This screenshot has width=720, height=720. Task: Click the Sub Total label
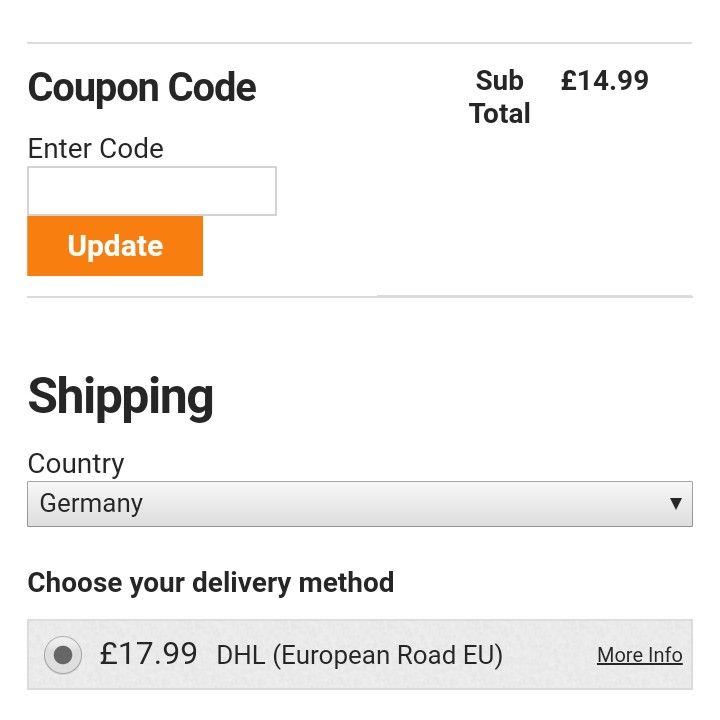pos(500,97)
